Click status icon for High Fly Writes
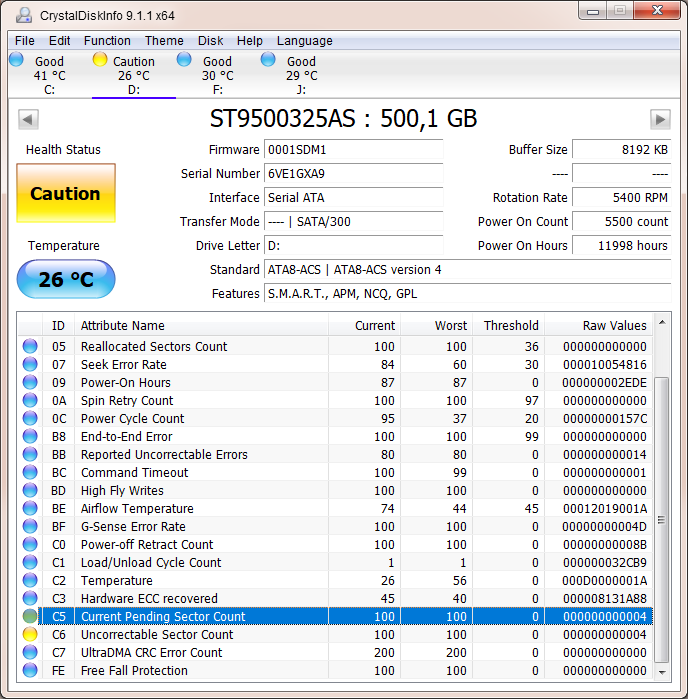The width and height of the screenshot is (688, 699). click(30, 490)
